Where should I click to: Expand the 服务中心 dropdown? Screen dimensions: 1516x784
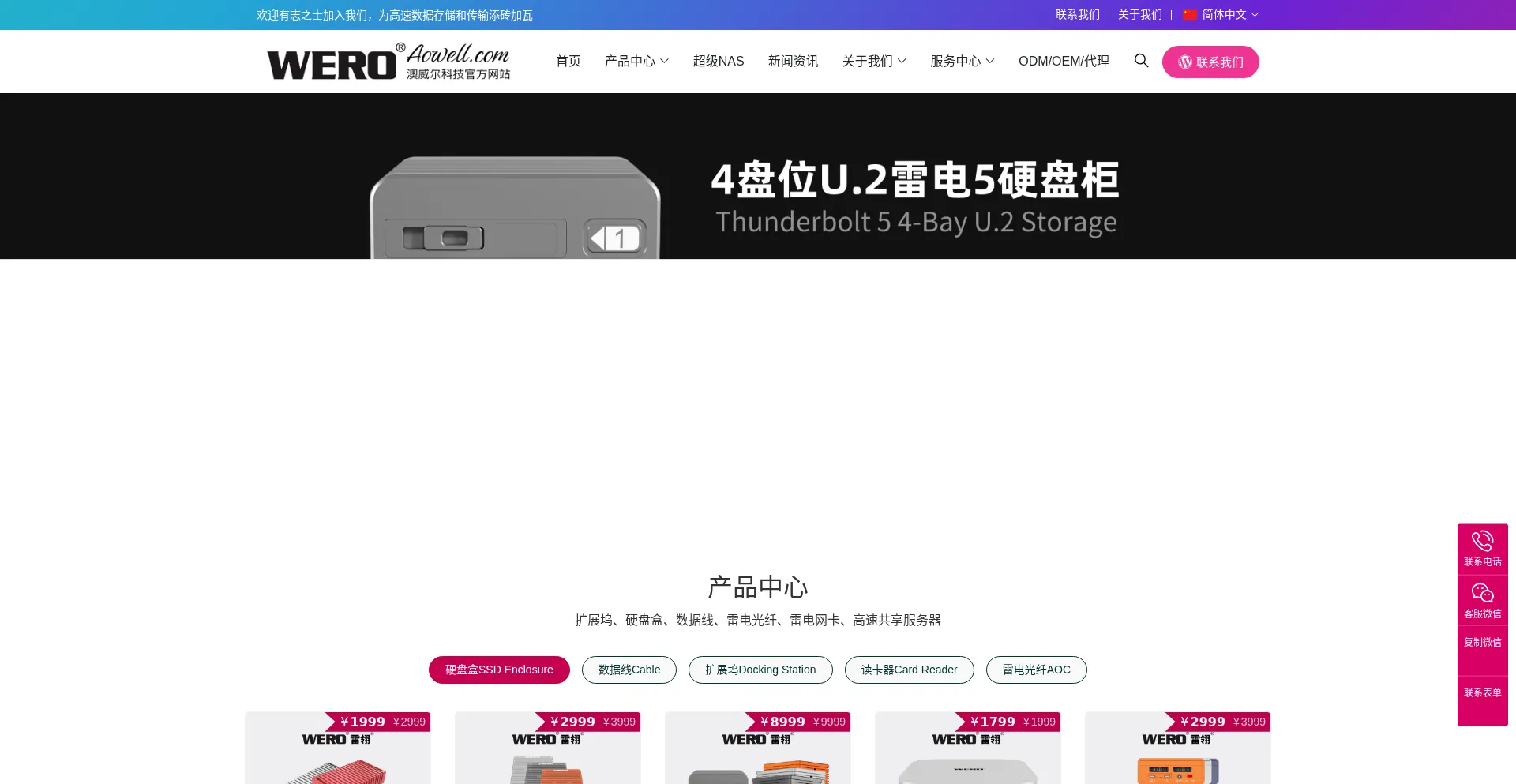(x=962, y=61)
